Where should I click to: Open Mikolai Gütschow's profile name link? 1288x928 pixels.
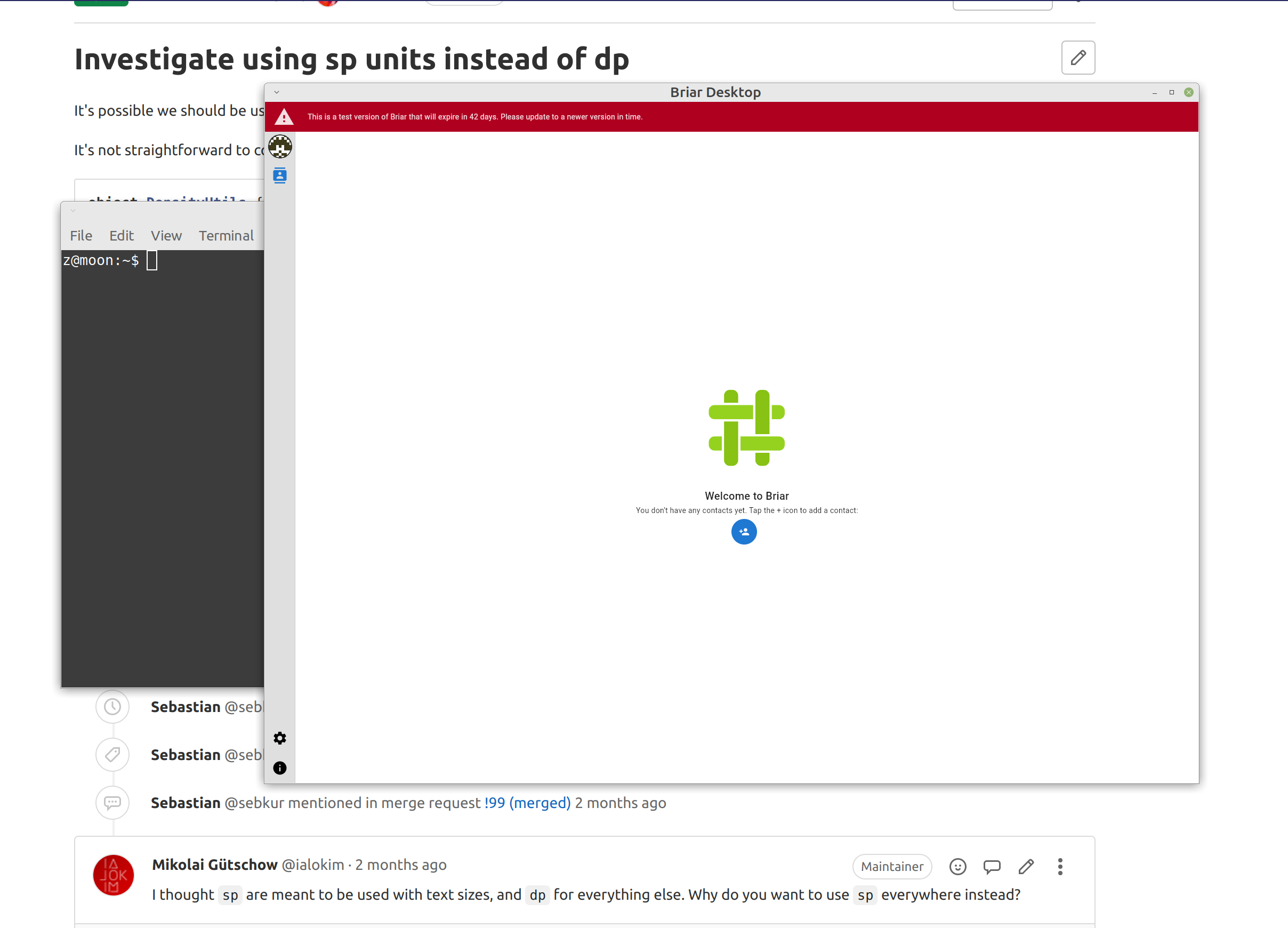coord(215,865)
